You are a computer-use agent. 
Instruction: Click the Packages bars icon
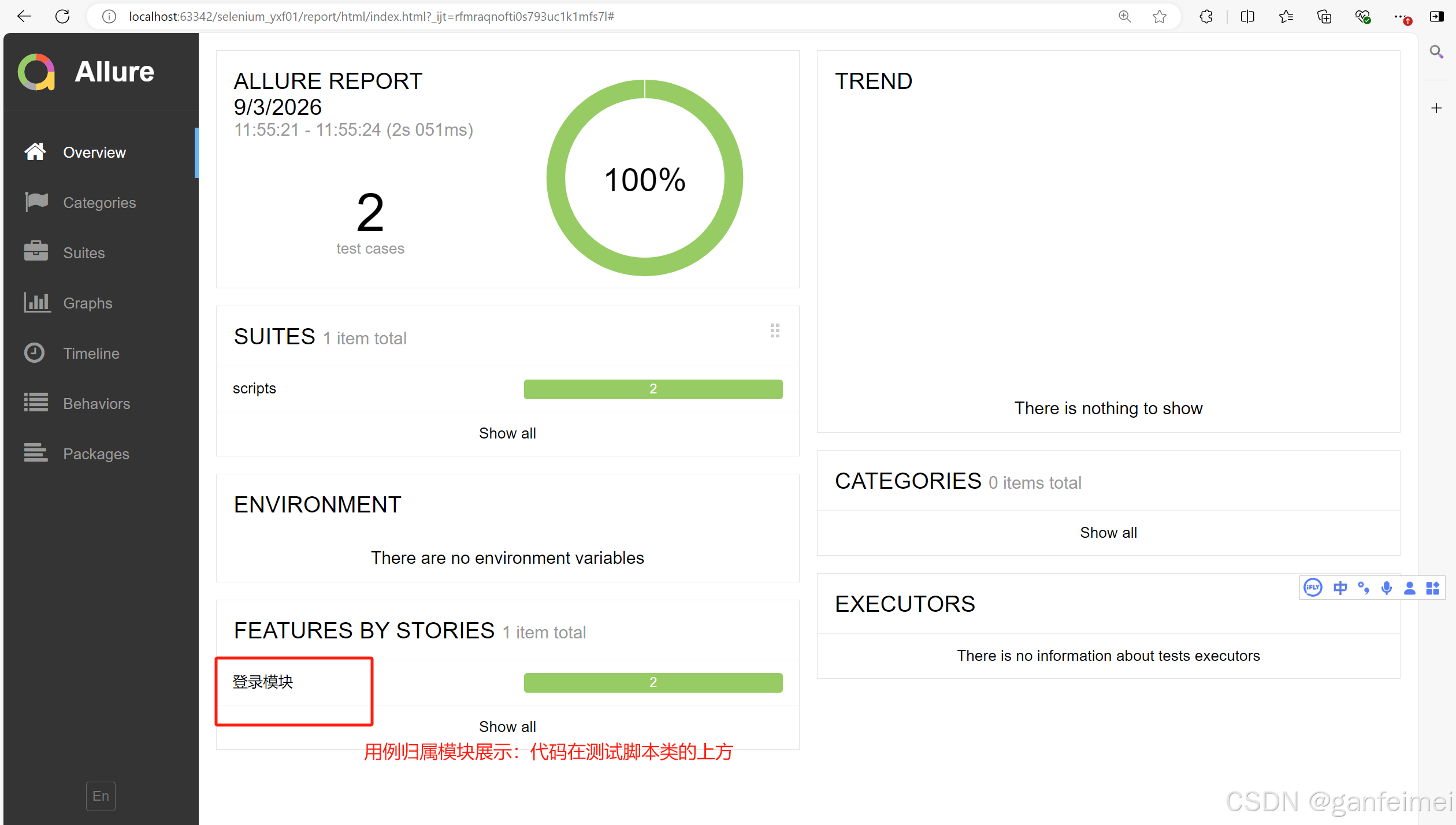[x=36, y=453]
